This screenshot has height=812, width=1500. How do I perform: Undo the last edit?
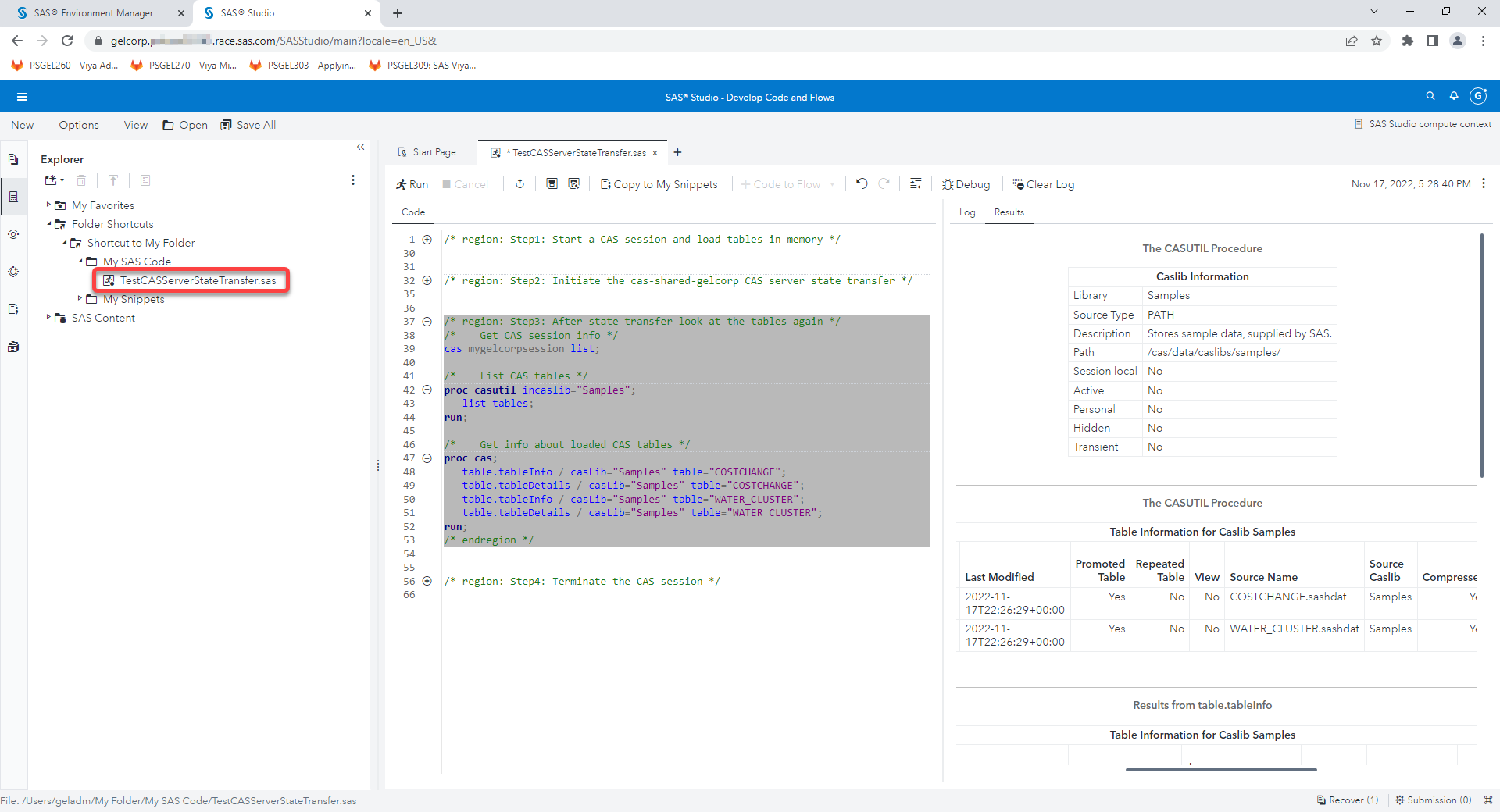pyautogui.click(x=861, y=184)
